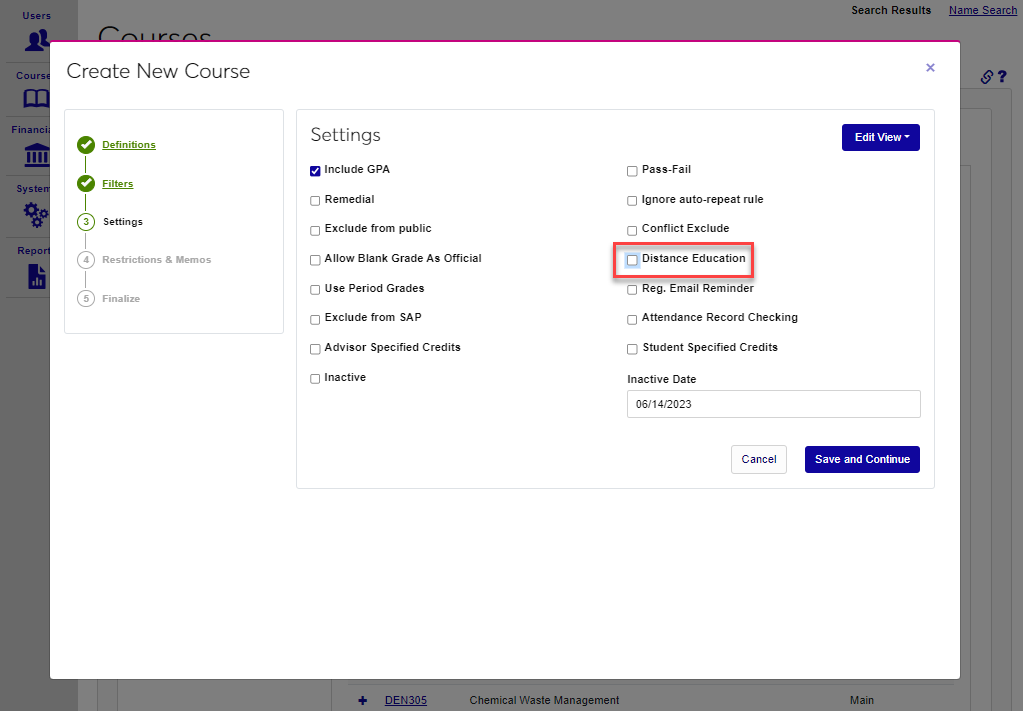Open the Courses book icon

click(37, 98)
